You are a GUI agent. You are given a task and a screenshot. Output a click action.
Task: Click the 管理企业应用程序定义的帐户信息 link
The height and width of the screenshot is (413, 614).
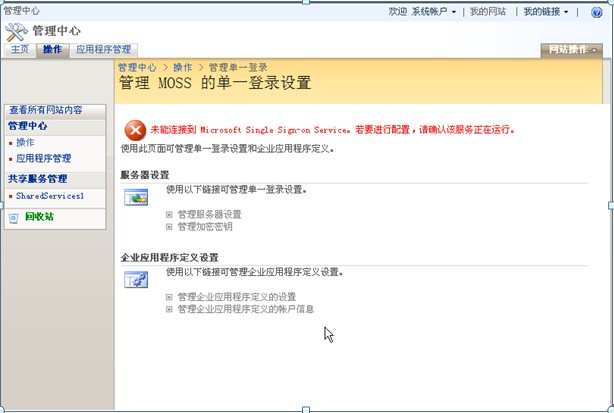click(x=246, y=309)
